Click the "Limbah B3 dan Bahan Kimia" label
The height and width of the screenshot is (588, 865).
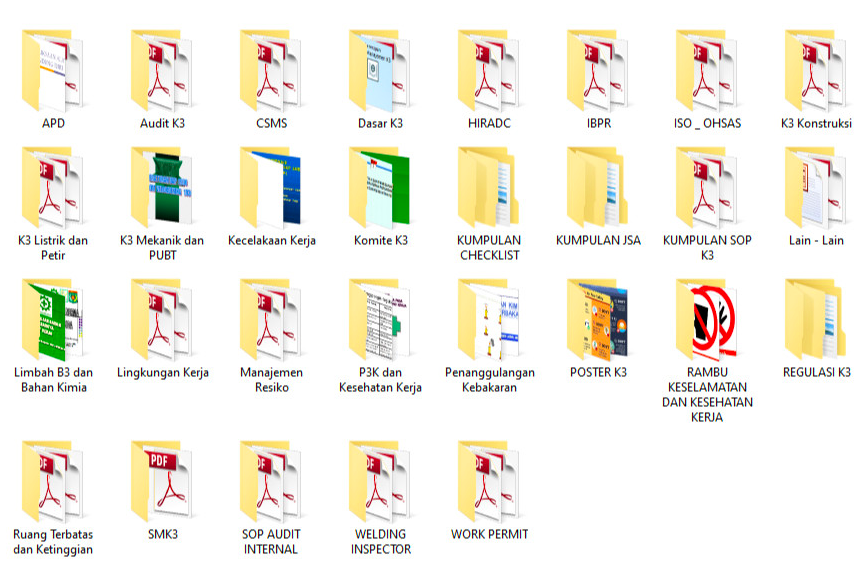pos(54,380)
